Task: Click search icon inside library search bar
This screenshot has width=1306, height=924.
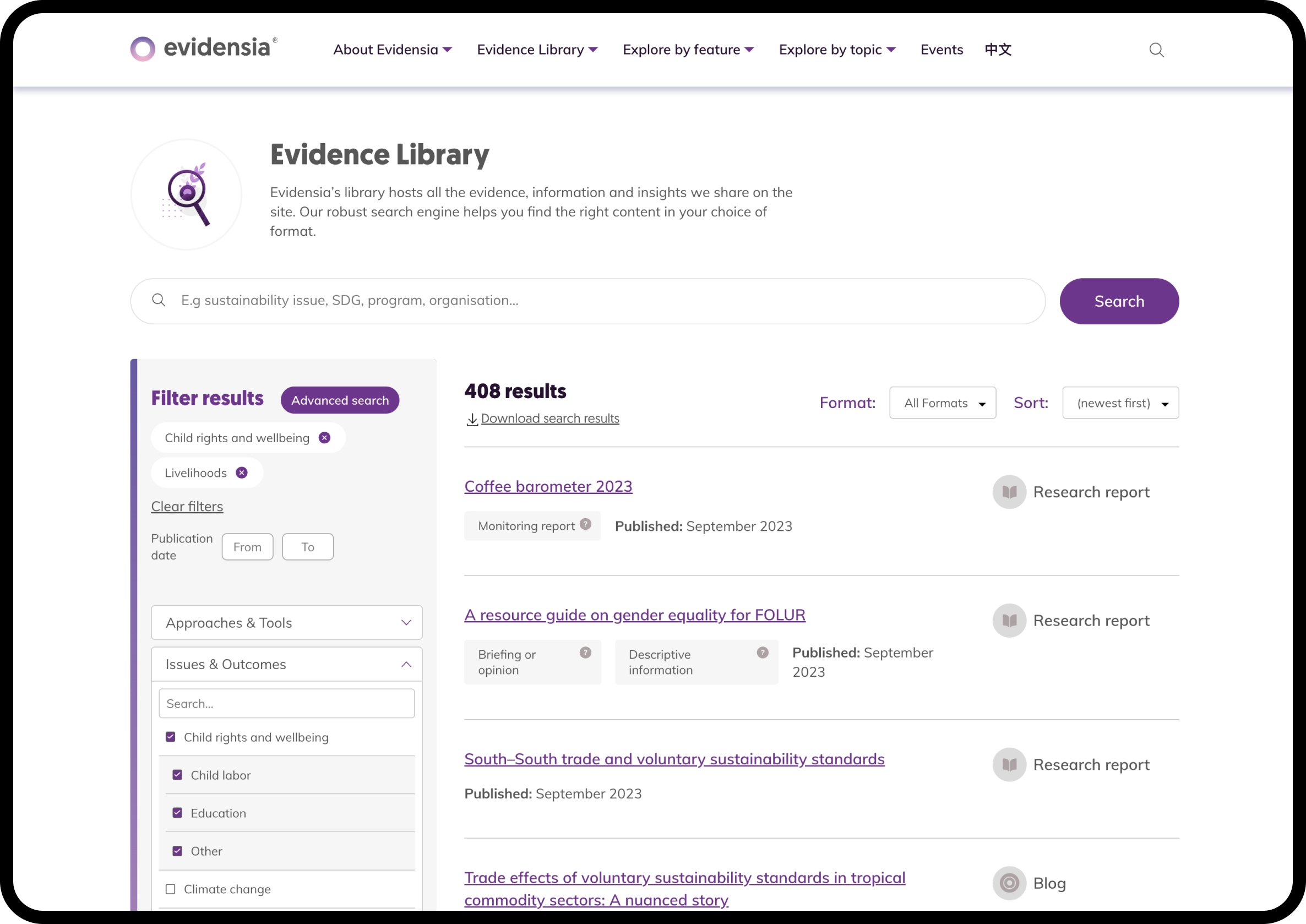Action: (159, 301)
